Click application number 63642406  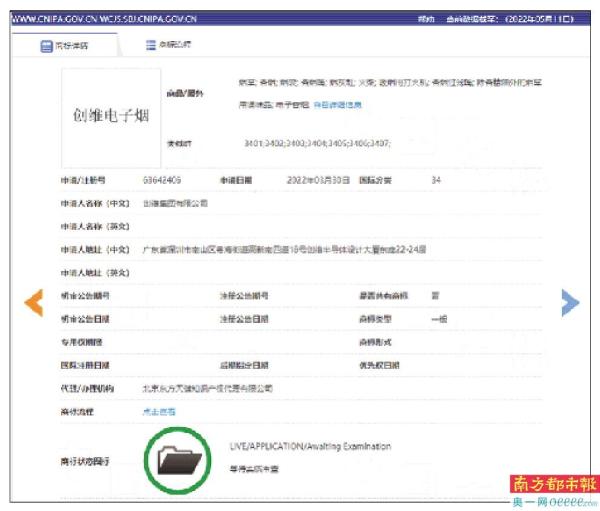tap(162, 181)
